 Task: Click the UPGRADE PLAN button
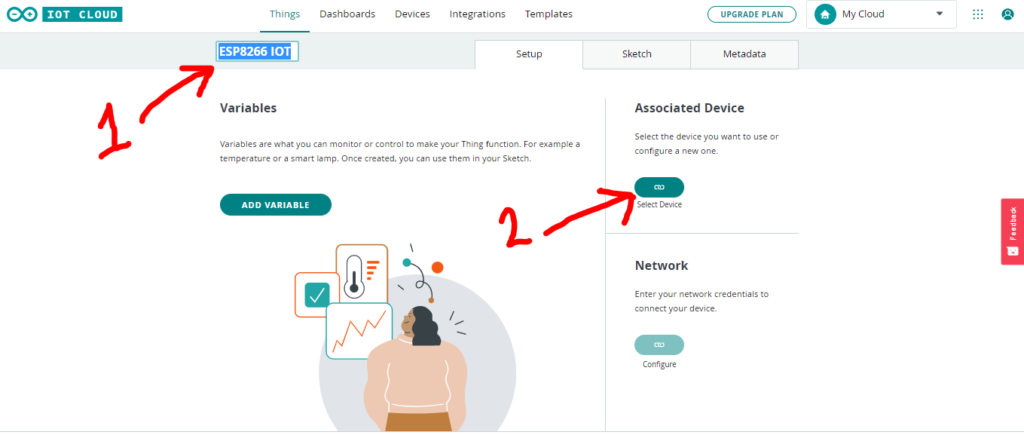point(752,14)
